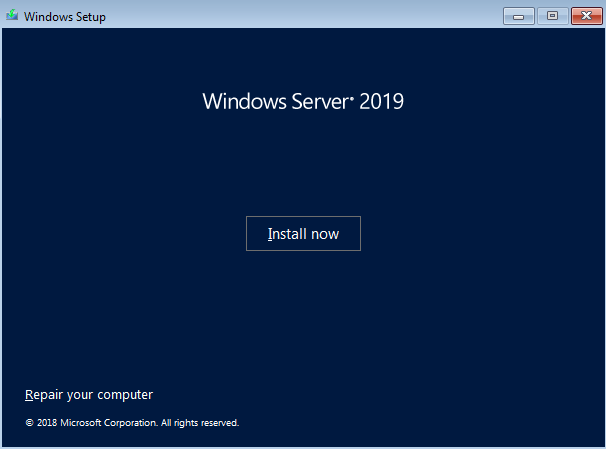Close the Windows Setup window
This screenshot has width=606, height=449.
click(x=587, y=16)
